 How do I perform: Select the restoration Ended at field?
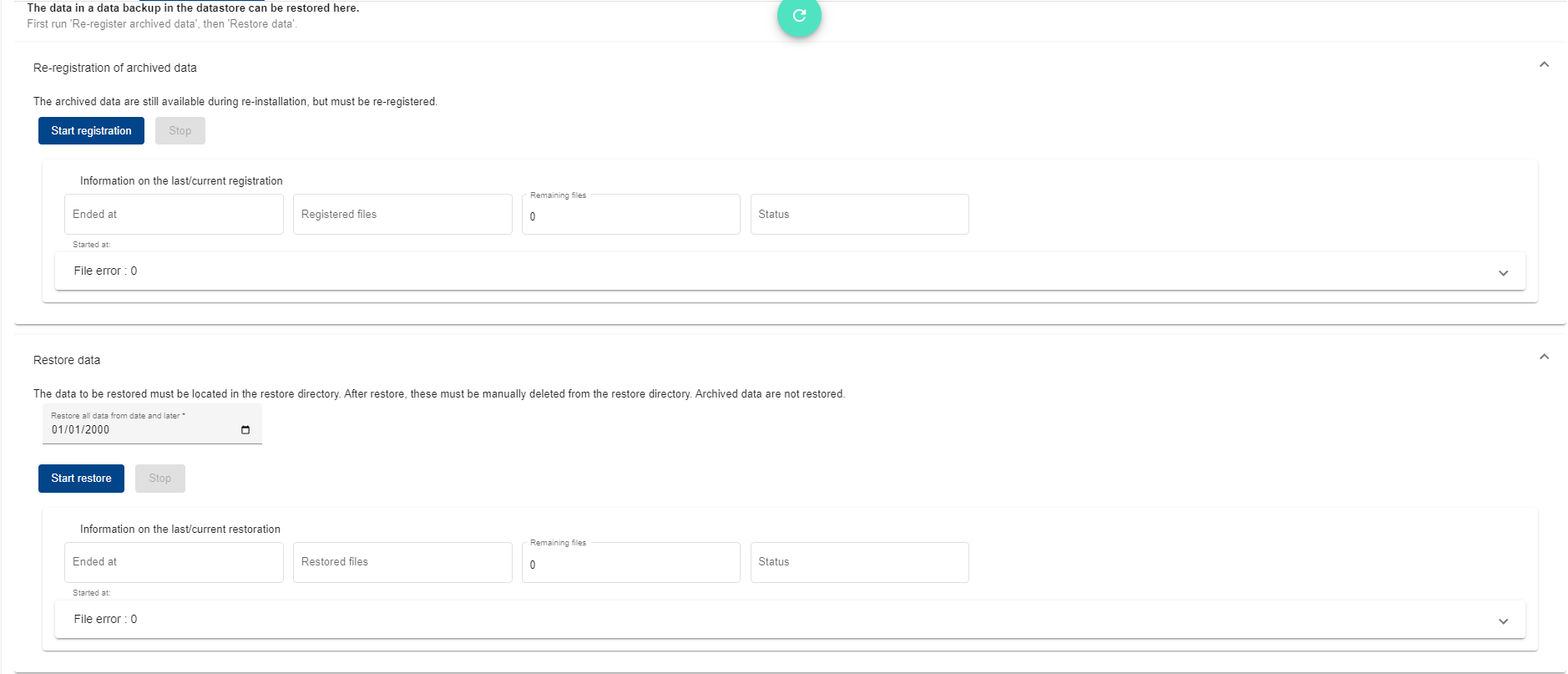[174, 562]
